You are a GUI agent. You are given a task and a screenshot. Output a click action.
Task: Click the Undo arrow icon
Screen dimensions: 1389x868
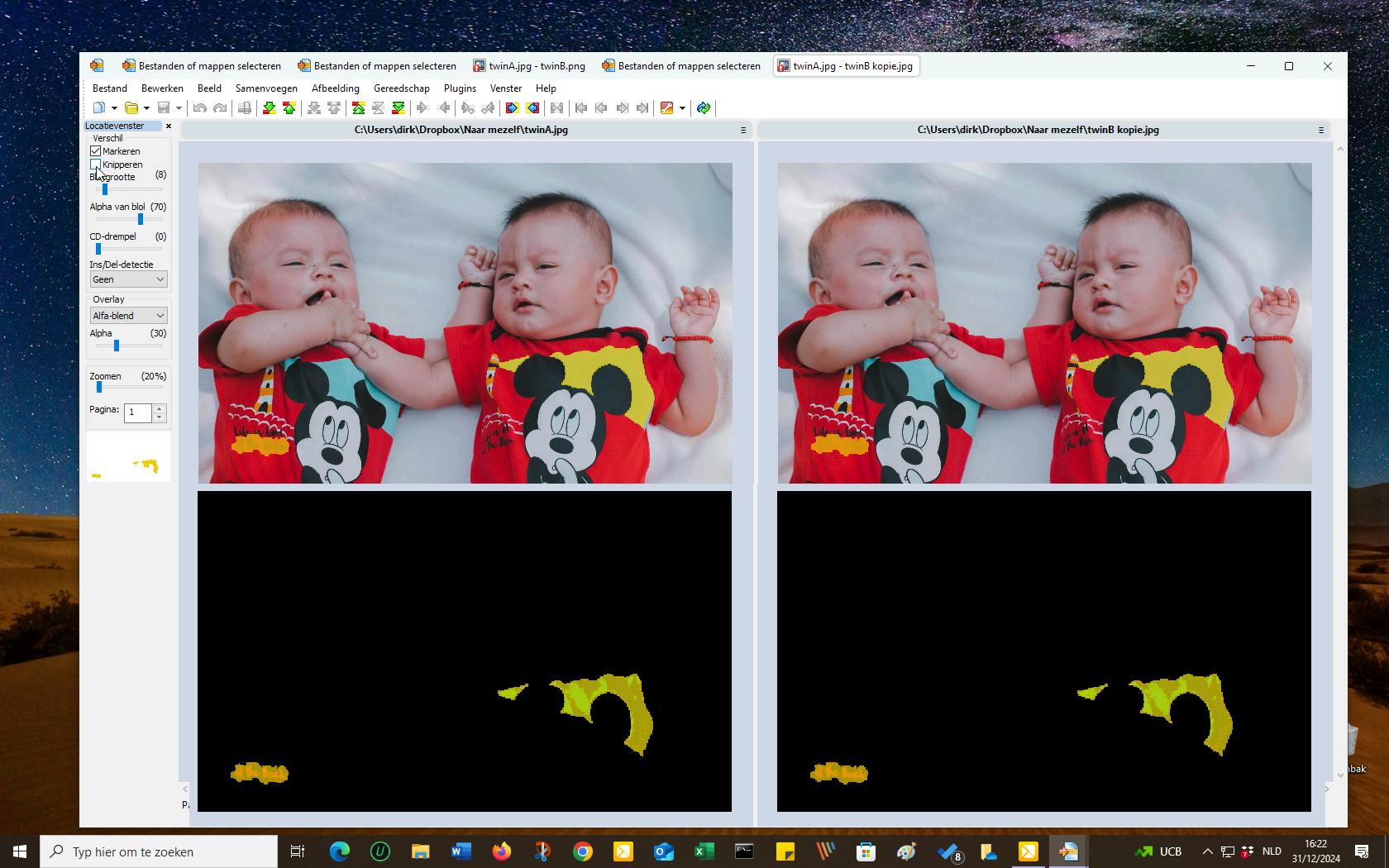pos(199,107)
